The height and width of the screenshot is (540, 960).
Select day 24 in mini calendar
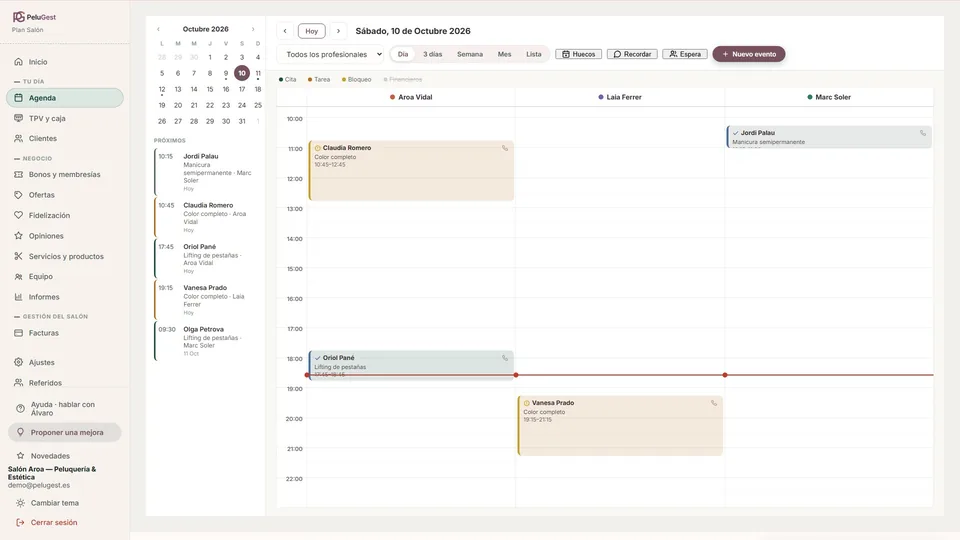point(242,105)
